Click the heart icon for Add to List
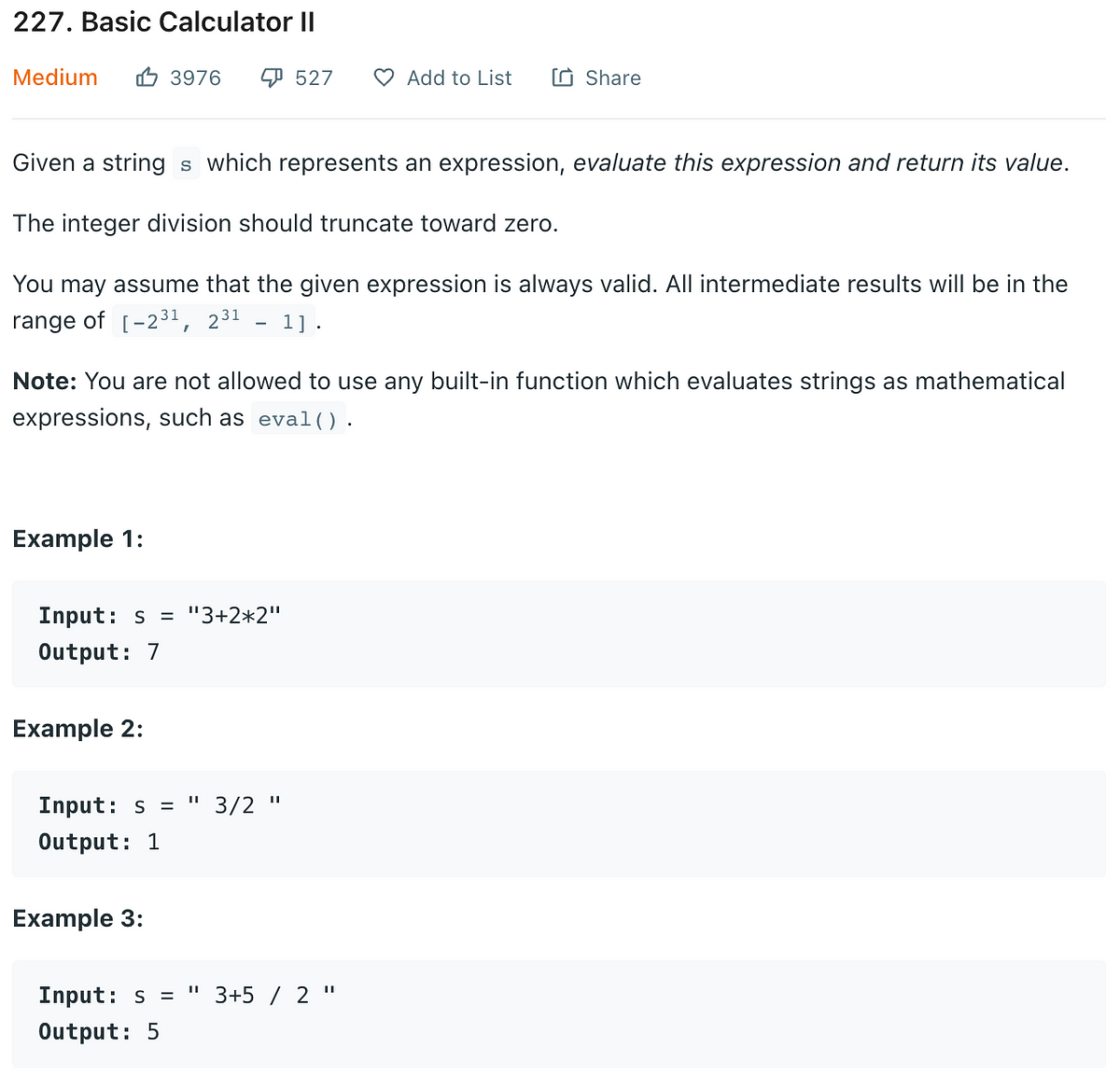 pos(384,77)
